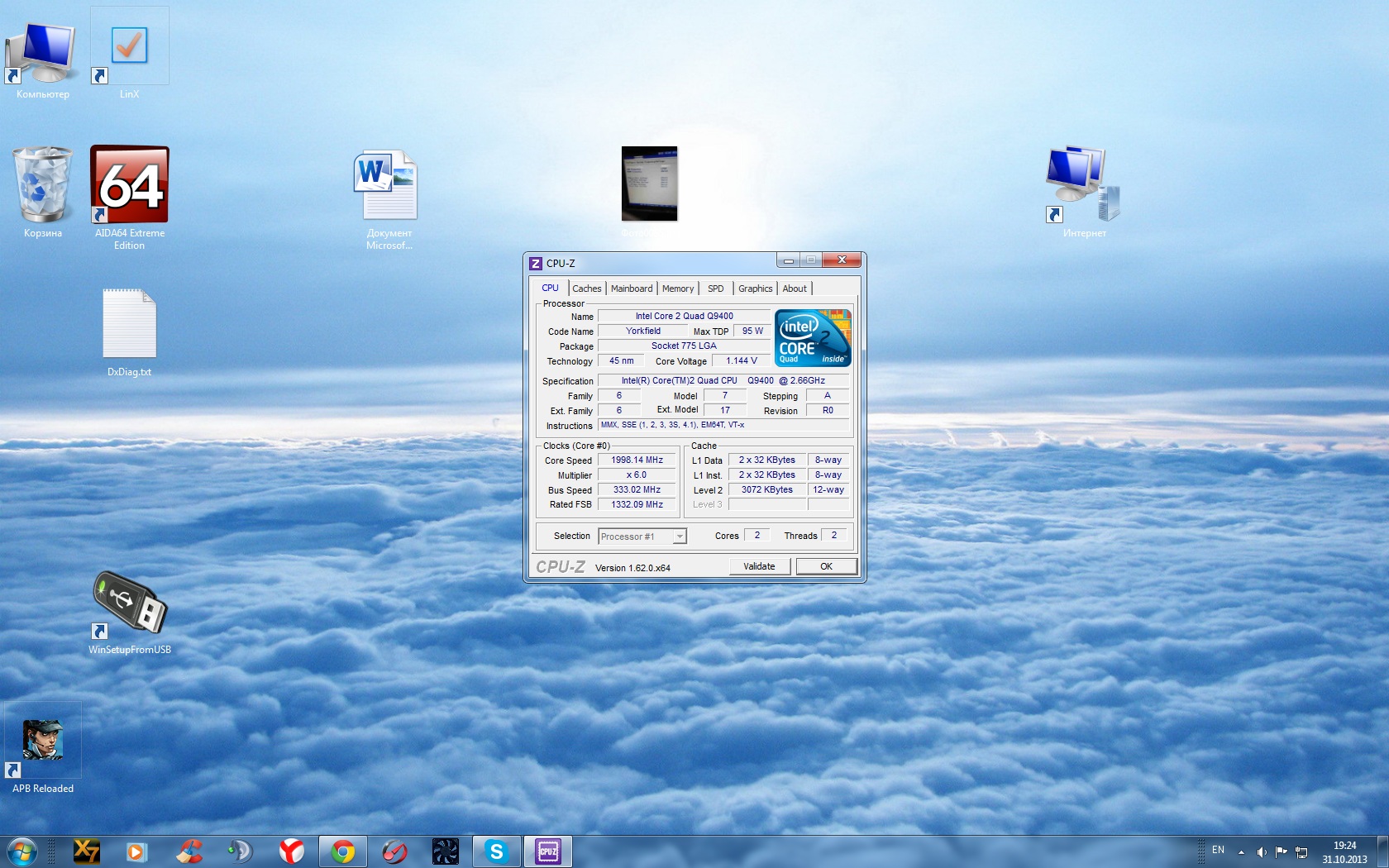Image resolution: width=1389 pixels, height=868 pixels.
Task: Click the Yorkfield code name value
Action: (642, 331)
